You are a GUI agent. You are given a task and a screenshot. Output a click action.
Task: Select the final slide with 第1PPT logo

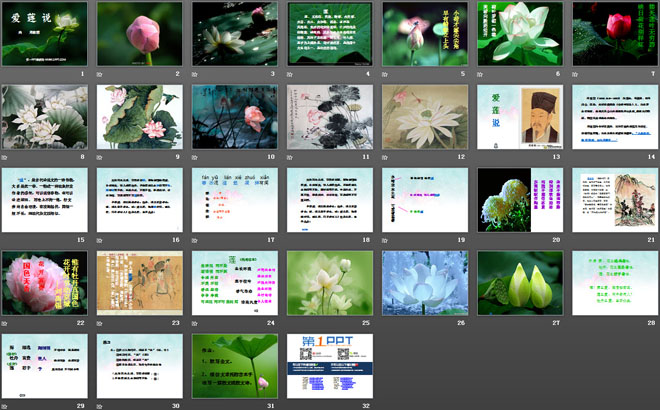click(331, 366)
